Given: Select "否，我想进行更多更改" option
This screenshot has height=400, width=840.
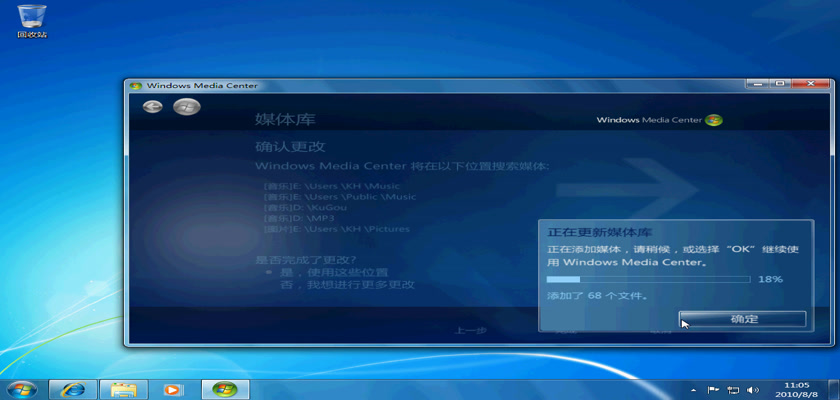Looking at the screenshot, I should [x=346, y=285].
